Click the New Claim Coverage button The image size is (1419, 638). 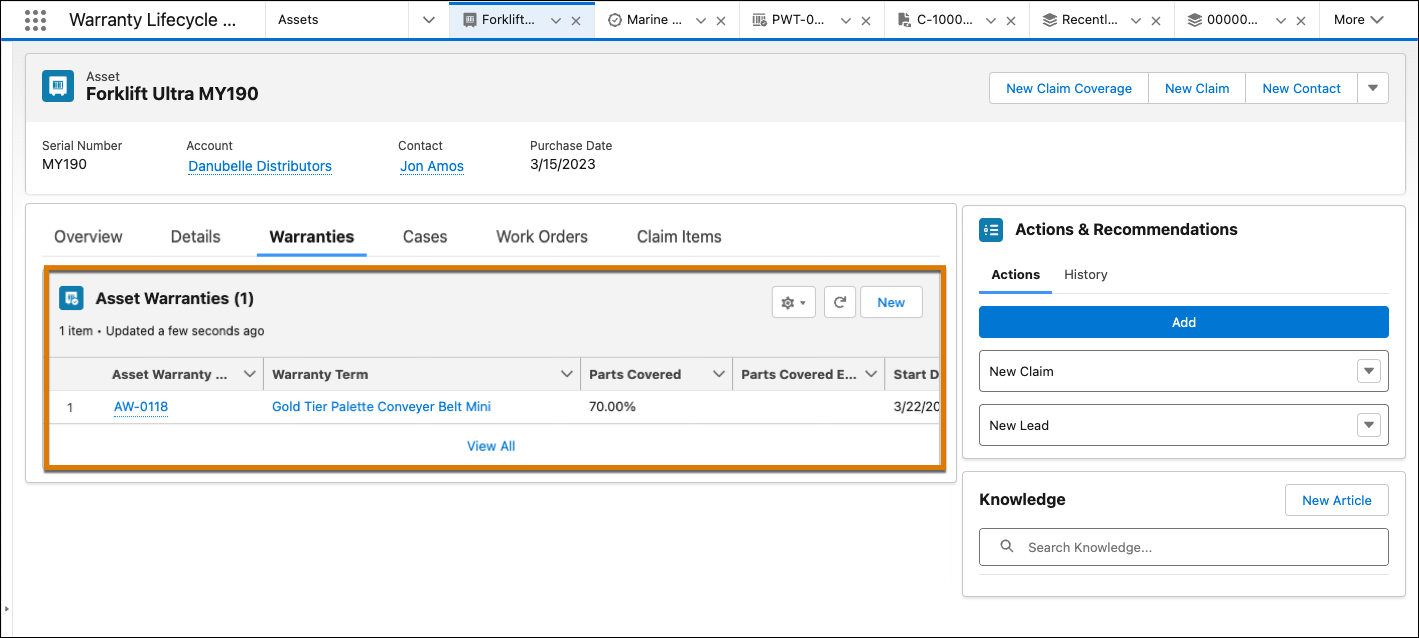(x=1068, y=88)
